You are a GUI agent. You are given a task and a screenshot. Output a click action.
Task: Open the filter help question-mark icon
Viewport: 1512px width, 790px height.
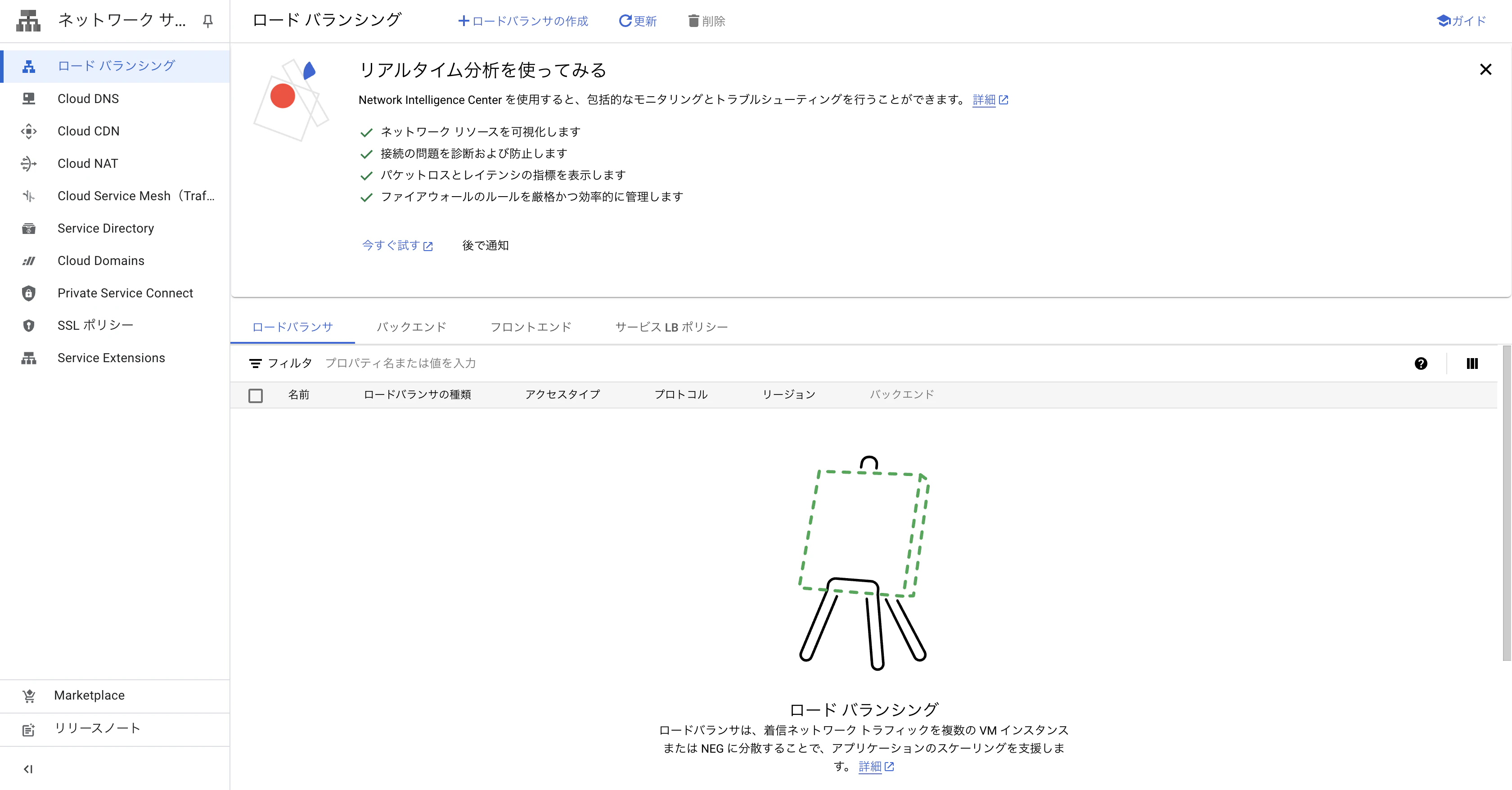(1421, 364)
